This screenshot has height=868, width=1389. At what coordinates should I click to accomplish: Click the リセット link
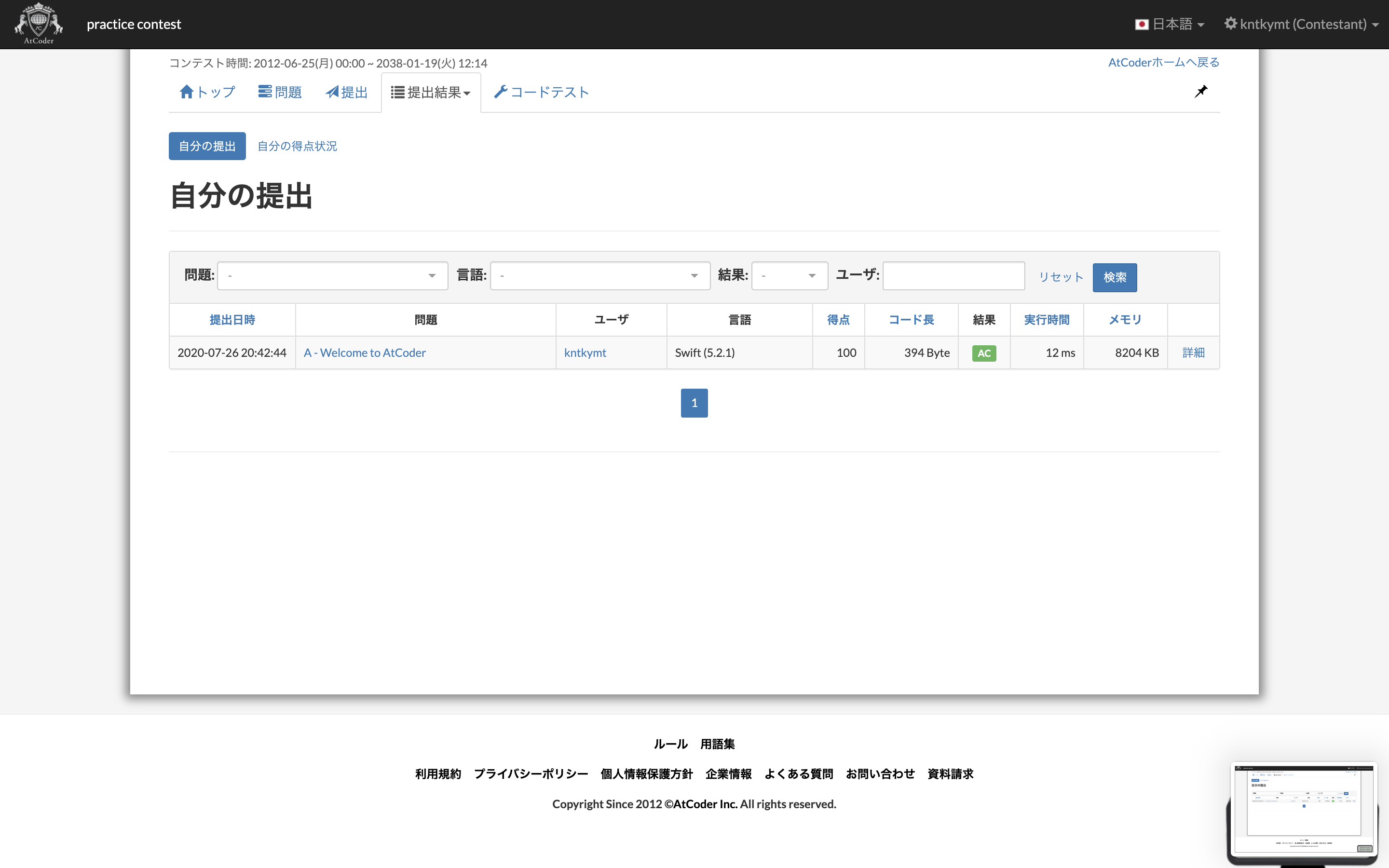pyautogui.click(x=1061, y=277)
